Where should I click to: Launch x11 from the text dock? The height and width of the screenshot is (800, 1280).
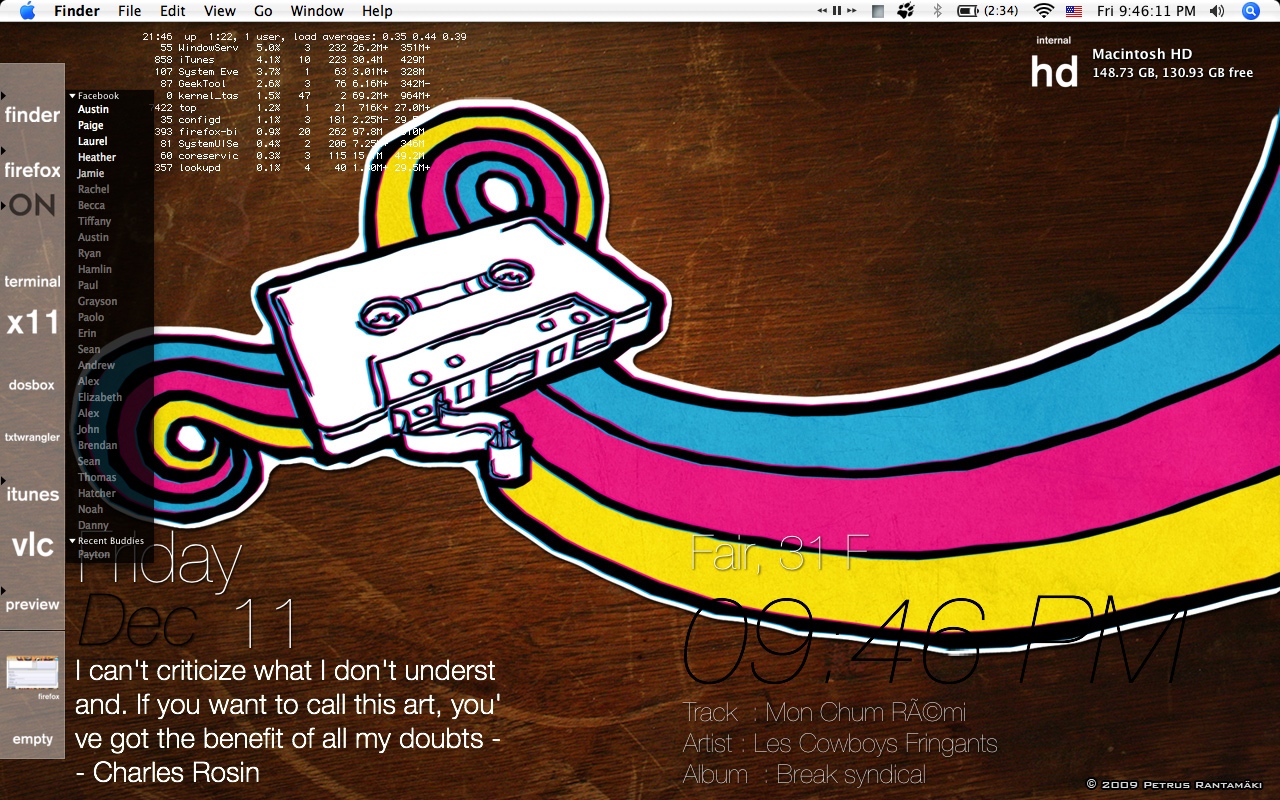tap(32, 322)
